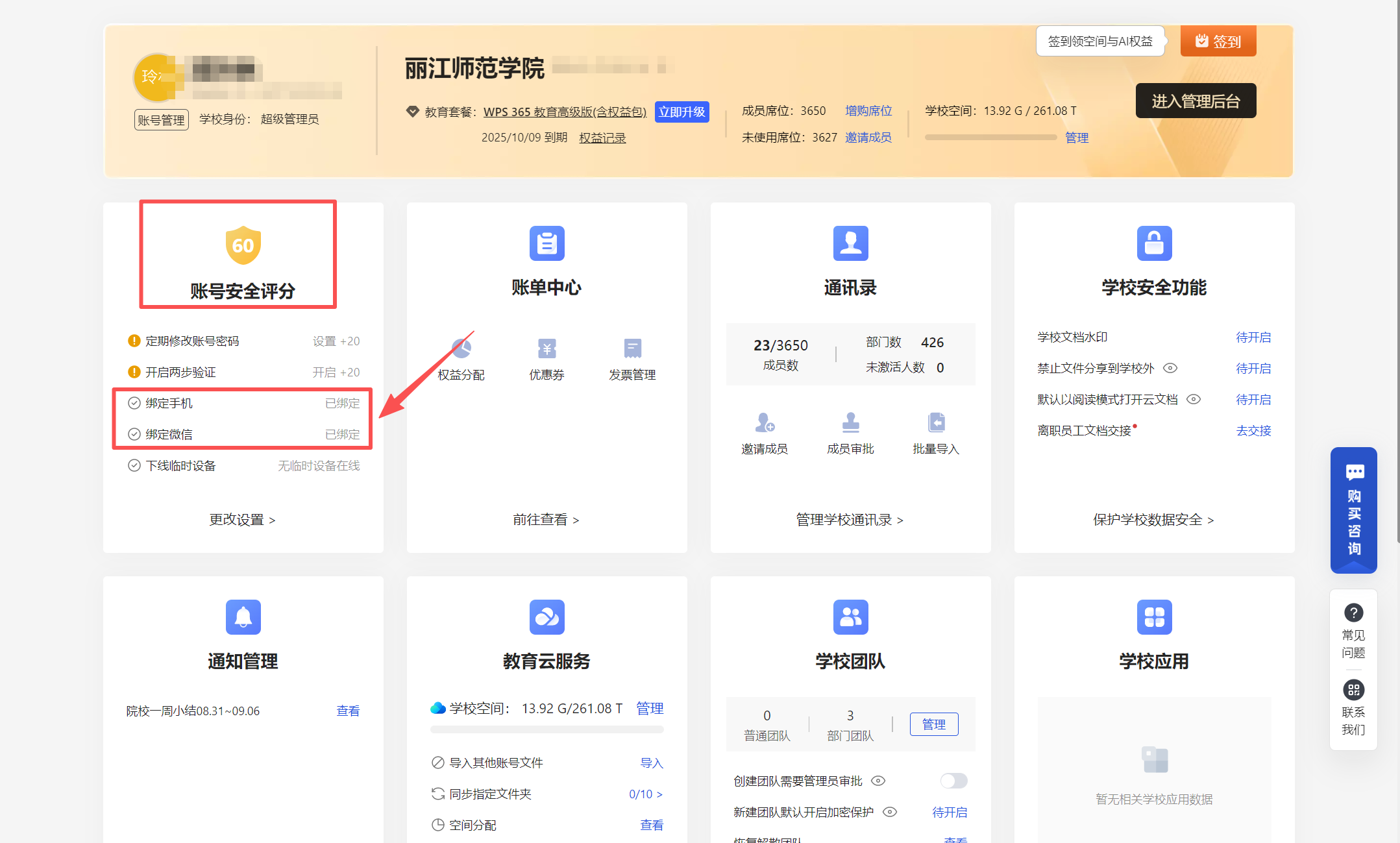The image size is (1400, 843).
Task: Click 去交接 for 离职员工文档交接
Action: click(x=1253, y=430)
